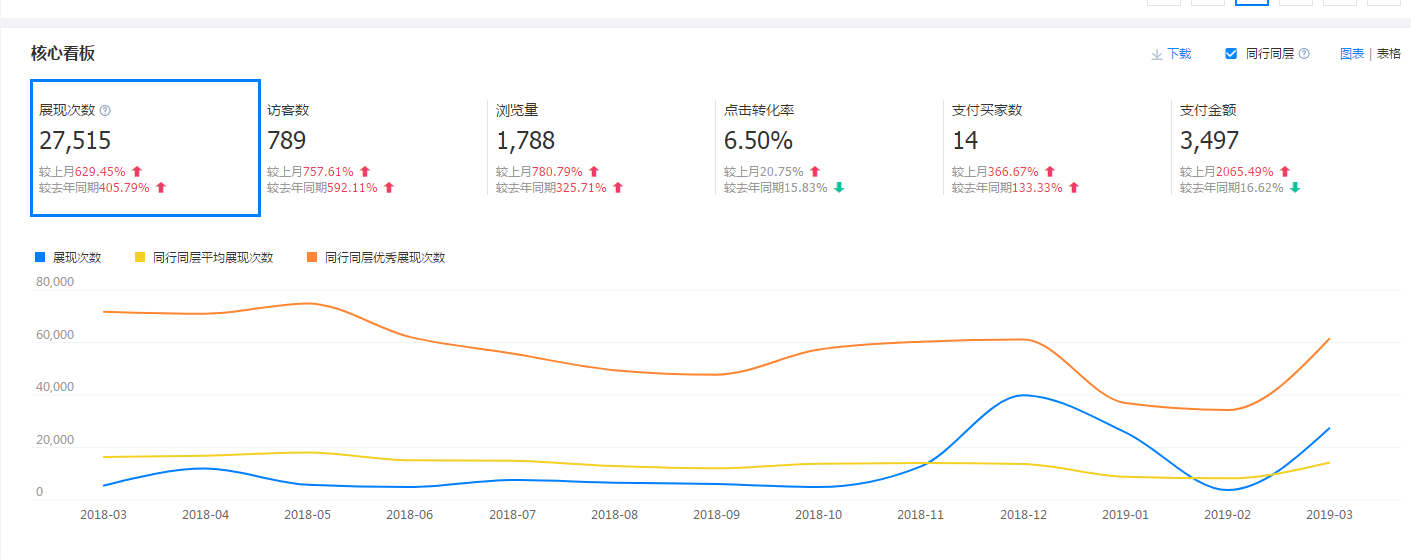Select the 点击转化率 metric card

click(x=829, y=147)
